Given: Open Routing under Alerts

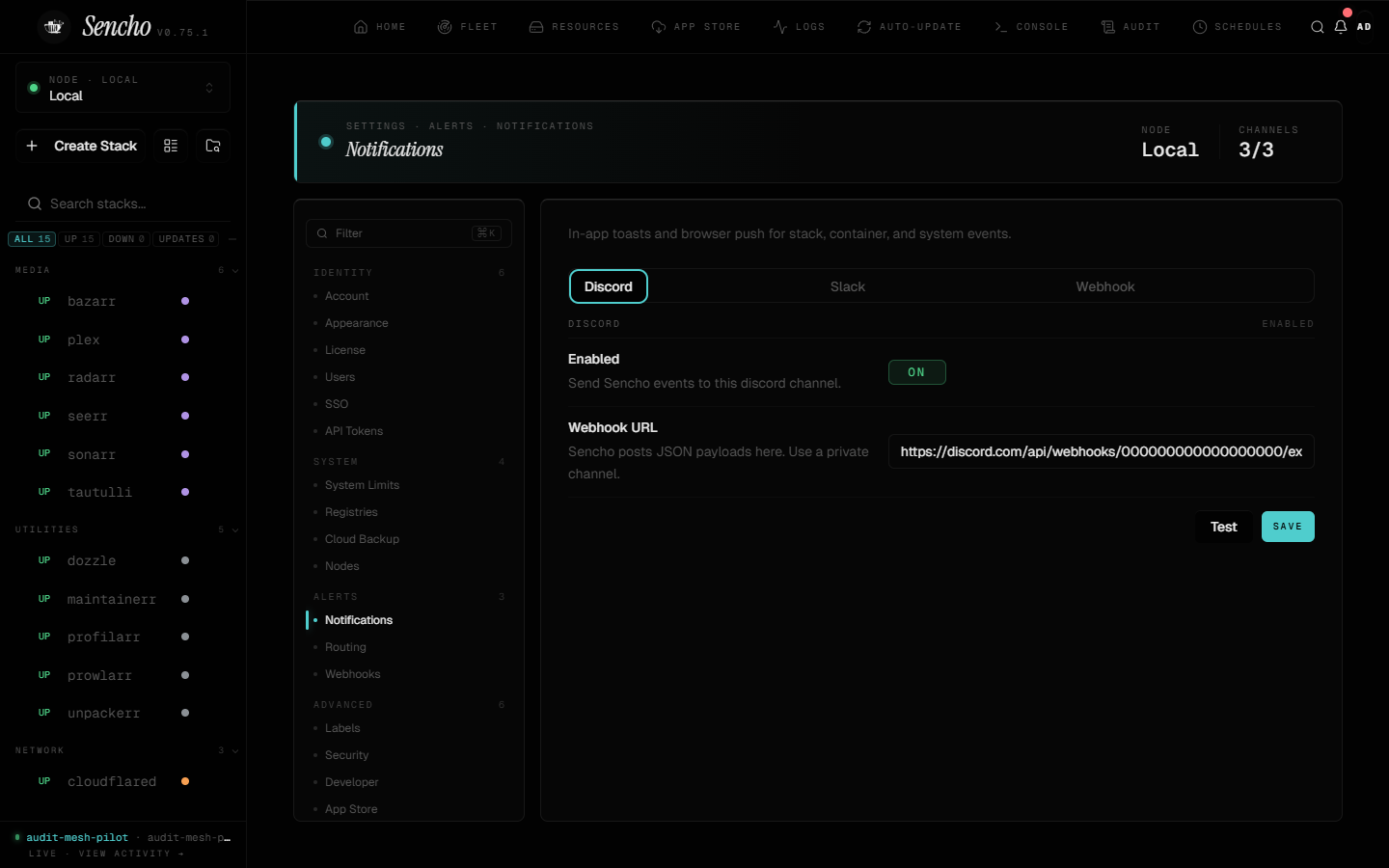Looking at the screenshot, I should click(x=345, y=647).
